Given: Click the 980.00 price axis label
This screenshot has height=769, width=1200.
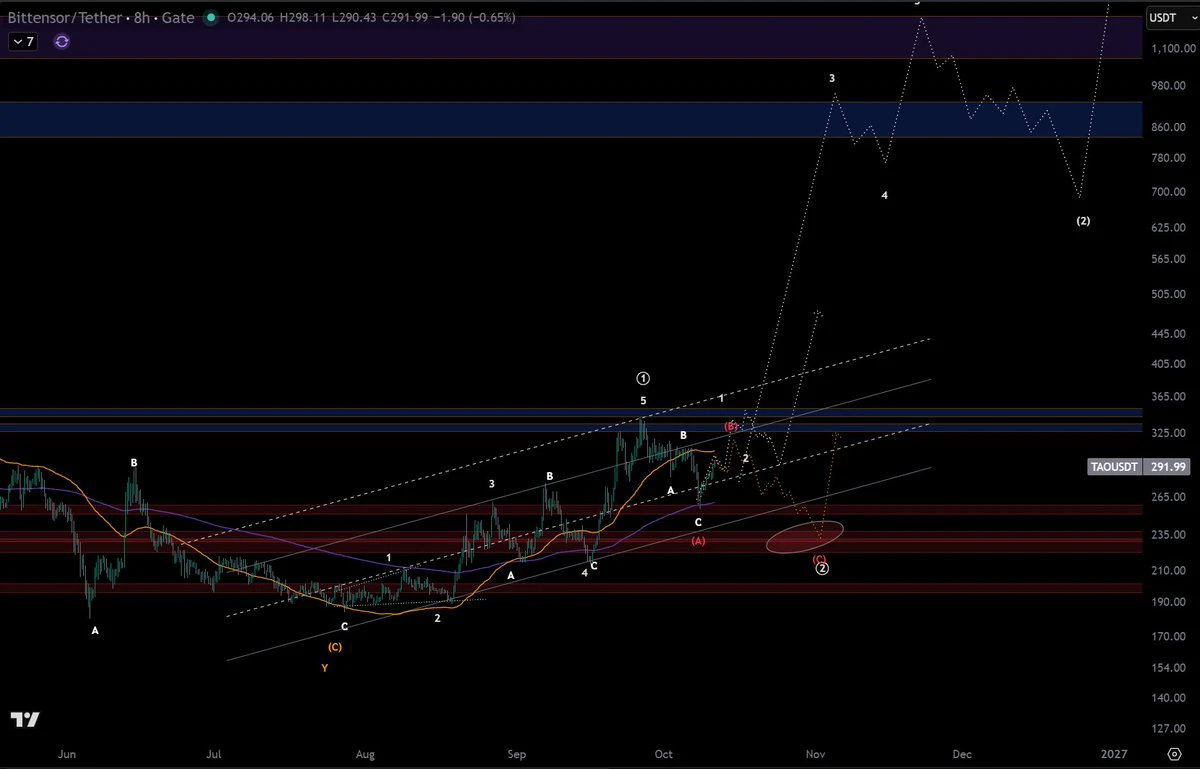Looking at the screenshot, I should pyautogui.click(x=1167, y=87).
